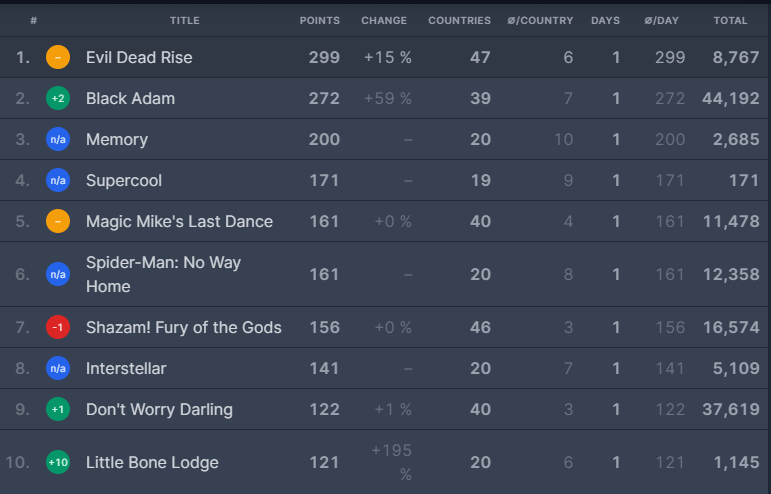Click the green +2 badge for Black Adam
771x494 pixels.
(x=58, y=98)
